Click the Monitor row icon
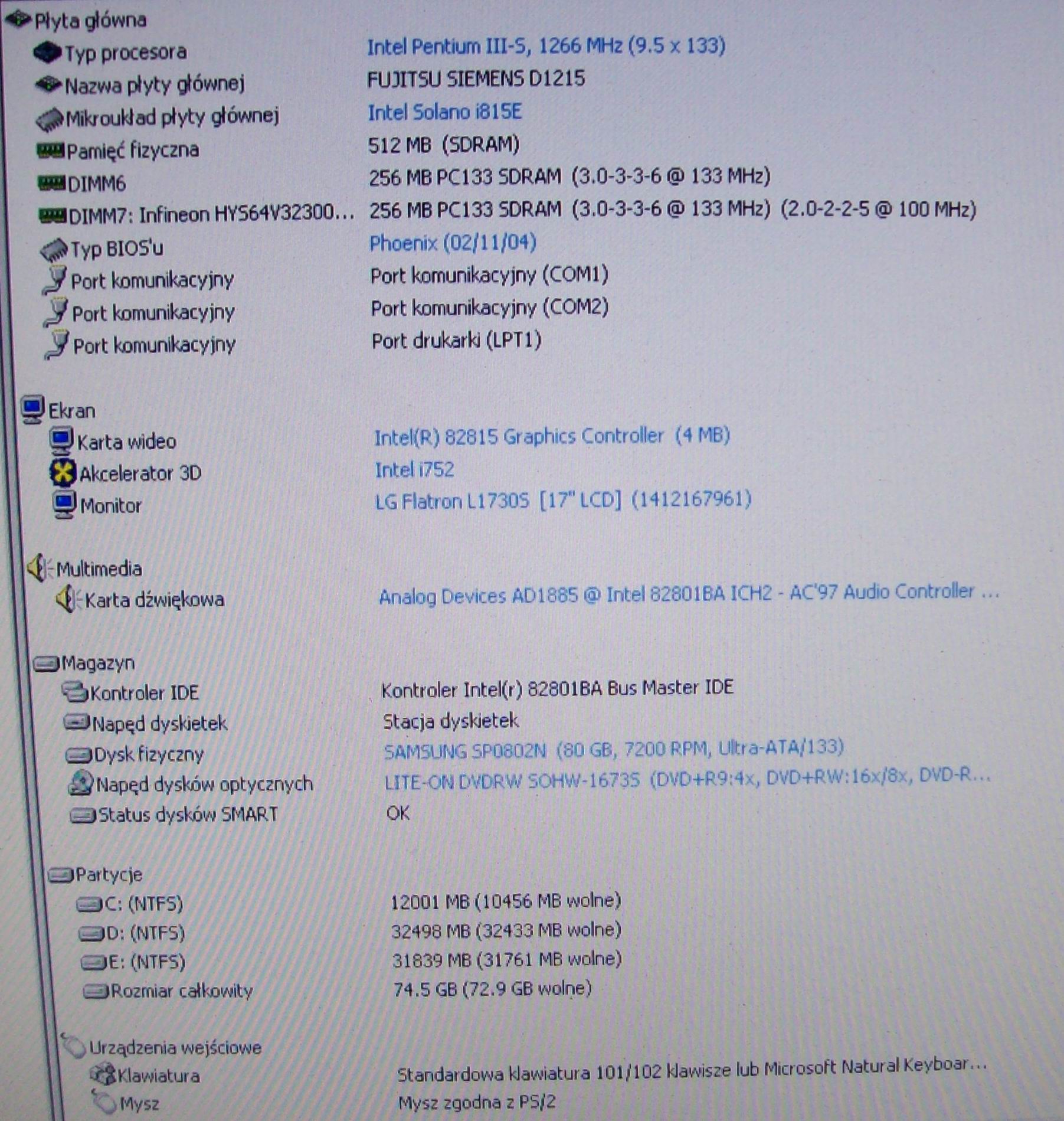This screenshot has width=1064, height=1121. click(64, 505)
